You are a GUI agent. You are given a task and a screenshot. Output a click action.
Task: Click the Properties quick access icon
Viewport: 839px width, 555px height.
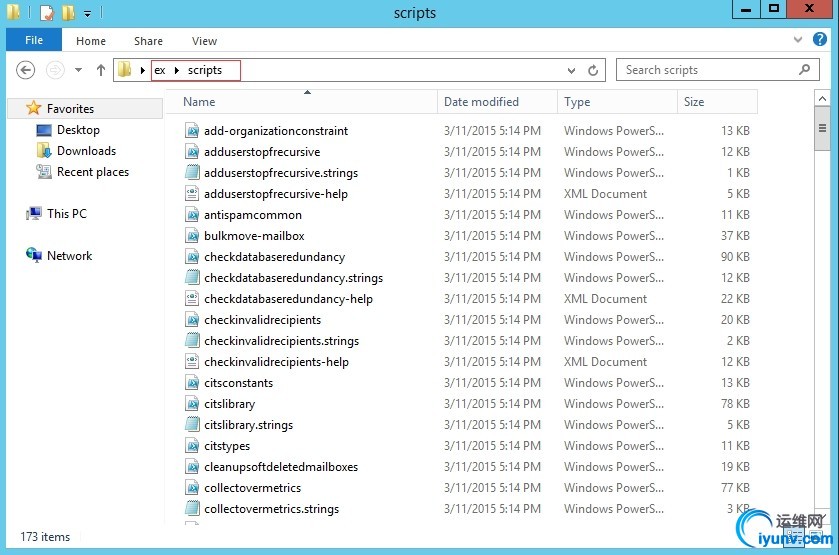click(x=47, y=12)
